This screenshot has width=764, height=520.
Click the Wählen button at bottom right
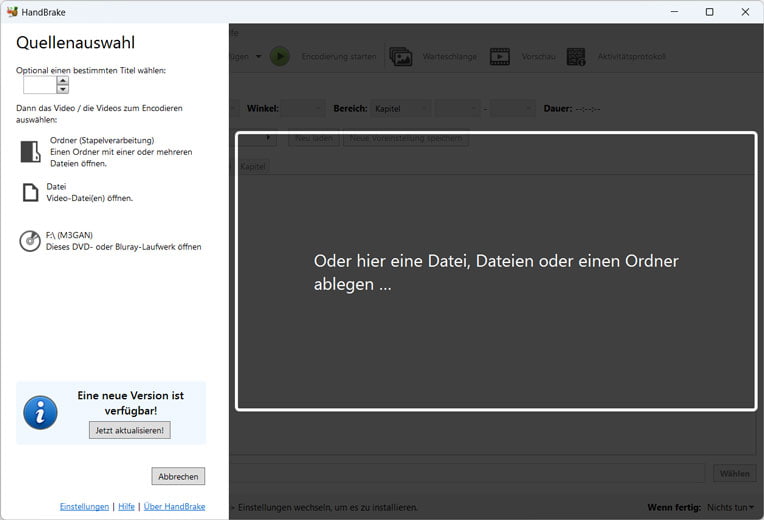735,473
